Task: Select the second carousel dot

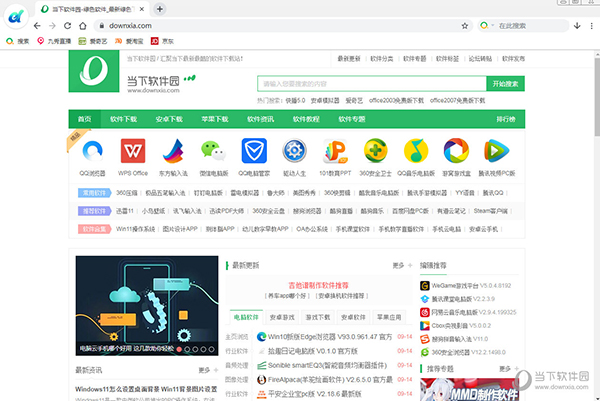Action: (187, 349)
